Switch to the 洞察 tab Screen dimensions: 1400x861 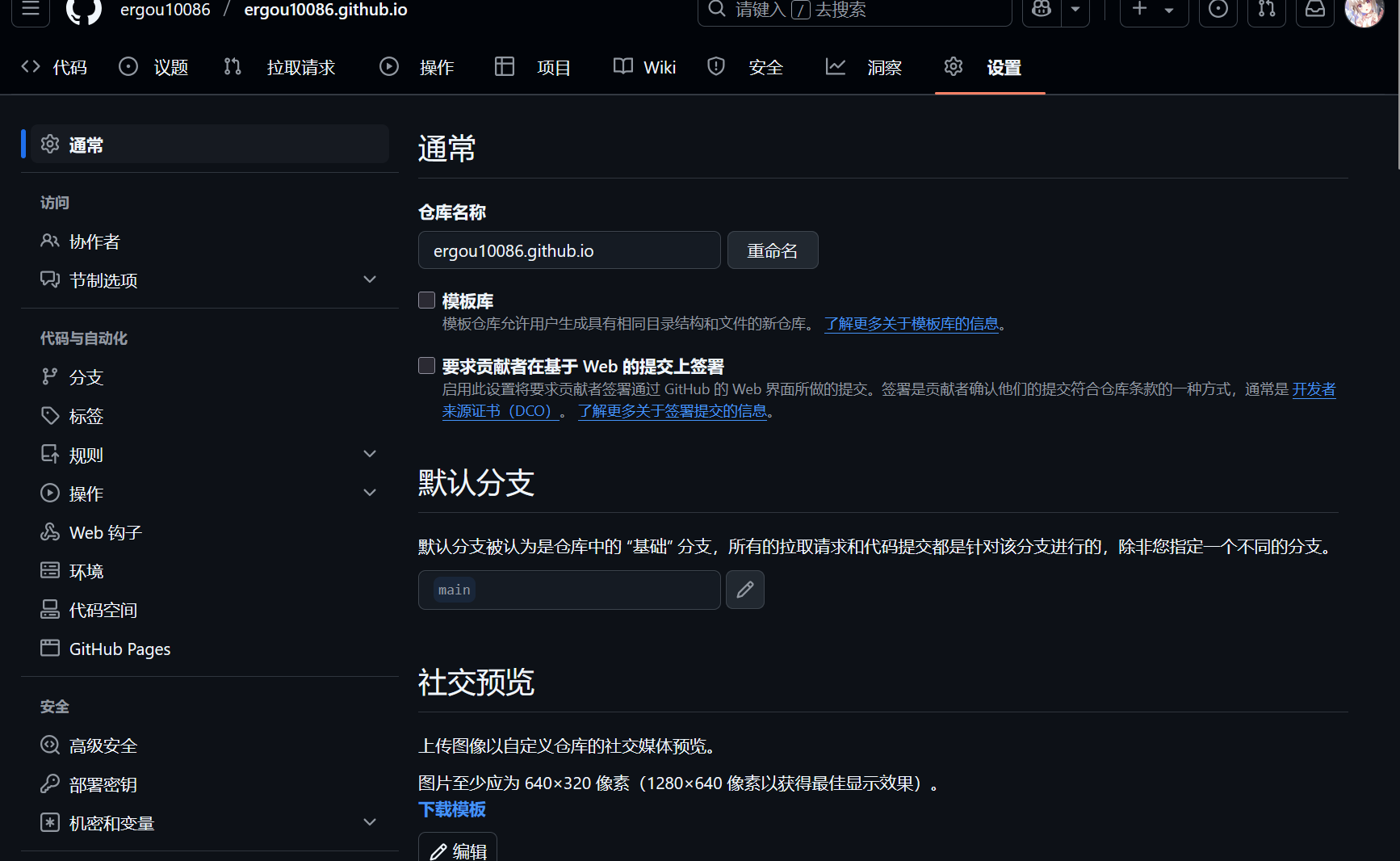point(864,67)
